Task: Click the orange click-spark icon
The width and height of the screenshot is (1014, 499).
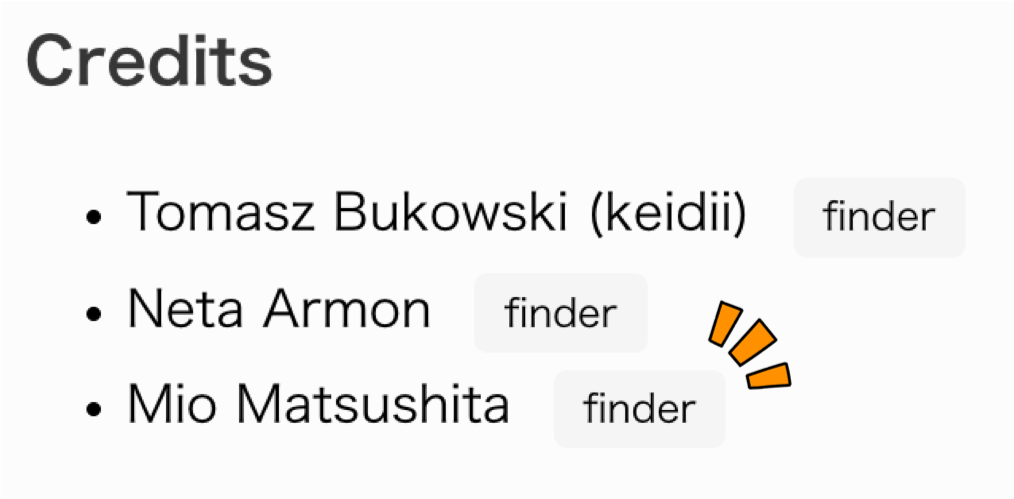Action: coord(750,346)
